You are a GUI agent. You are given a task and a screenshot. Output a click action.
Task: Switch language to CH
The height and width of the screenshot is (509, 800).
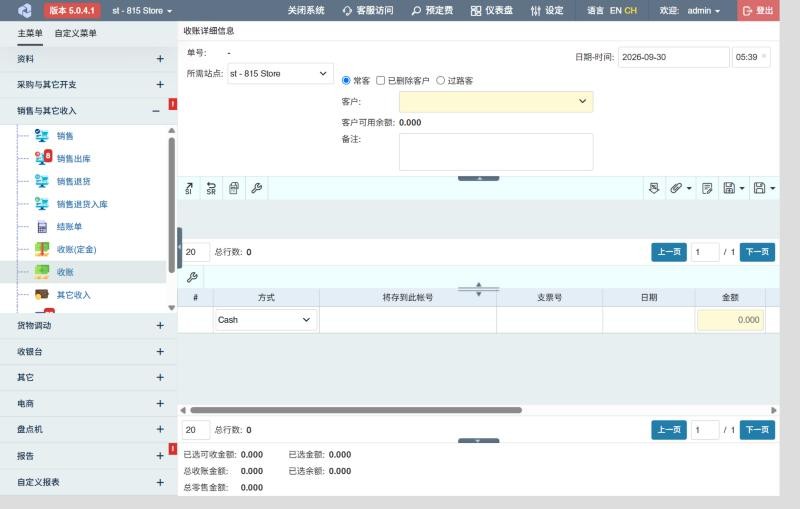click(631, 10)
